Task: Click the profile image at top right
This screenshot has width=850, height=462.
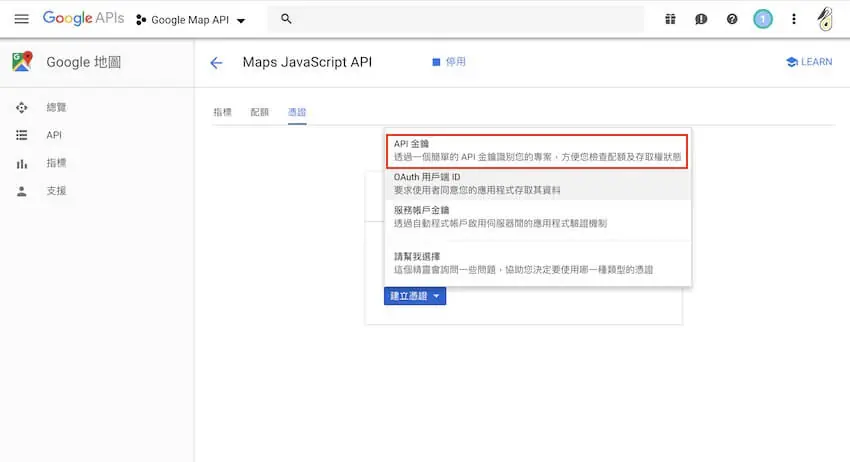Action: [x=826, y=19]
